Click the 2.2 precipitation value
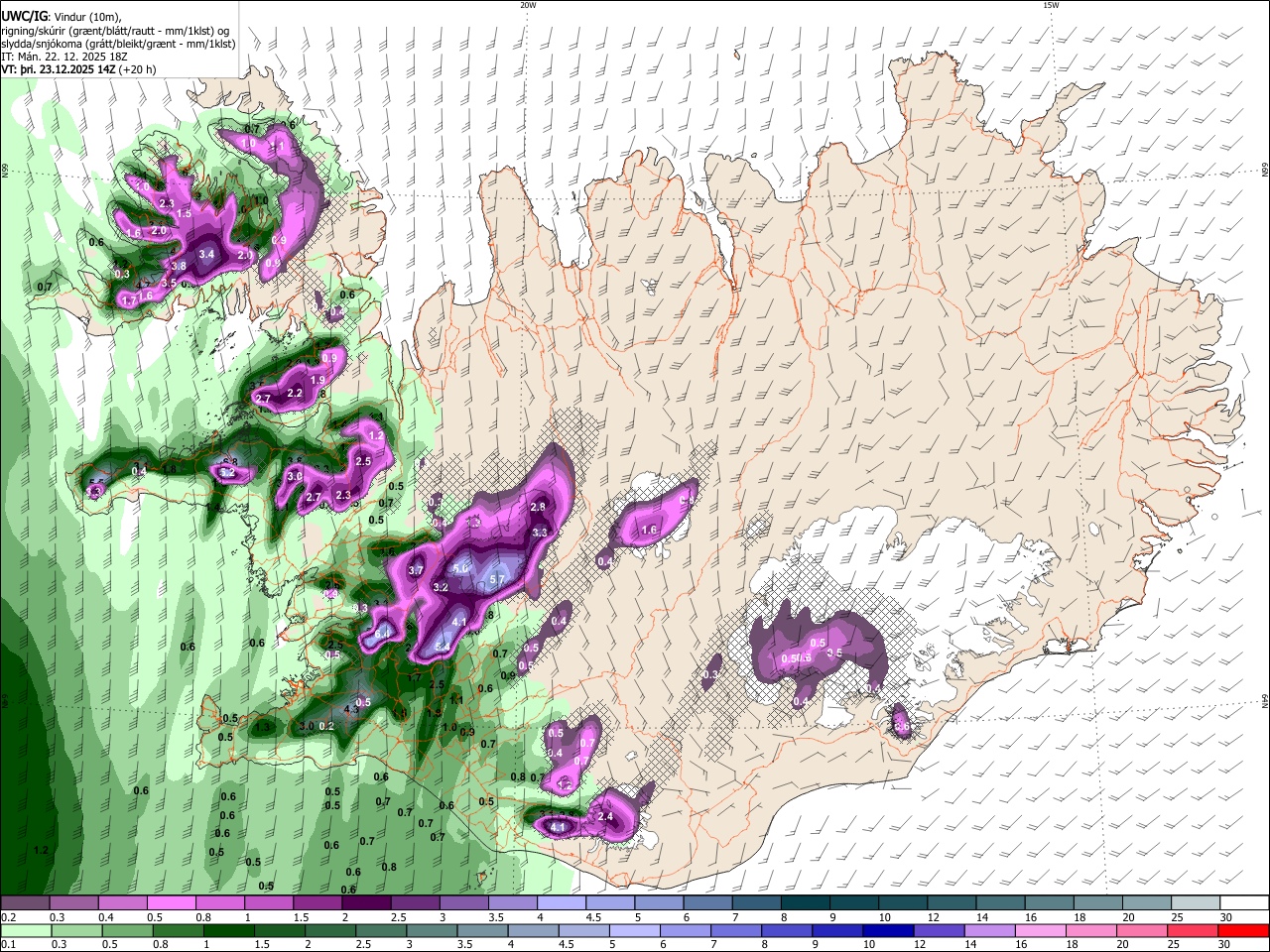This screenshot has width=1270, height=952. click(x=295, y=394)
